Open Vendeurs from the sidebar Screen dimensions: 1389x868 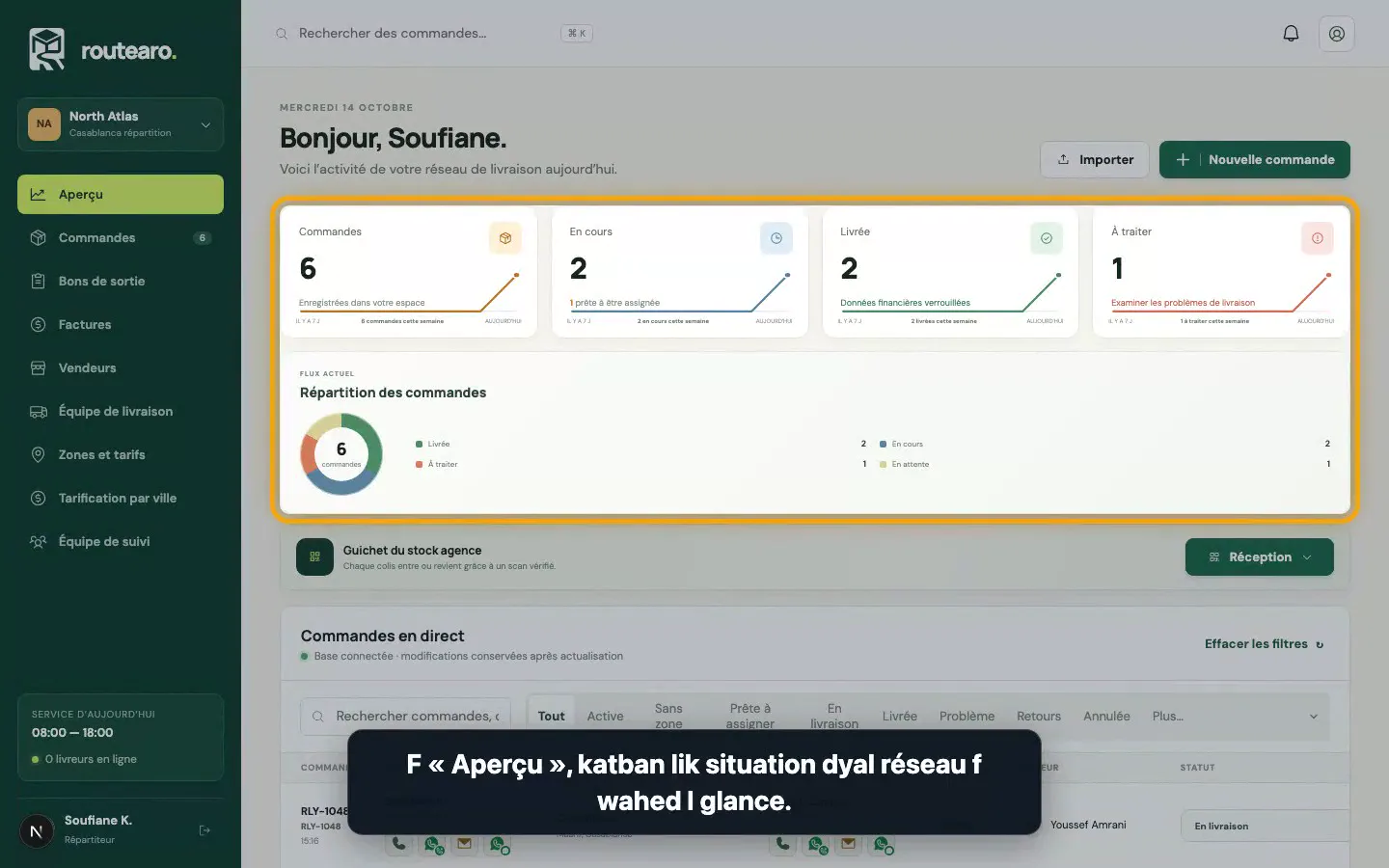(x=121, y=368)
